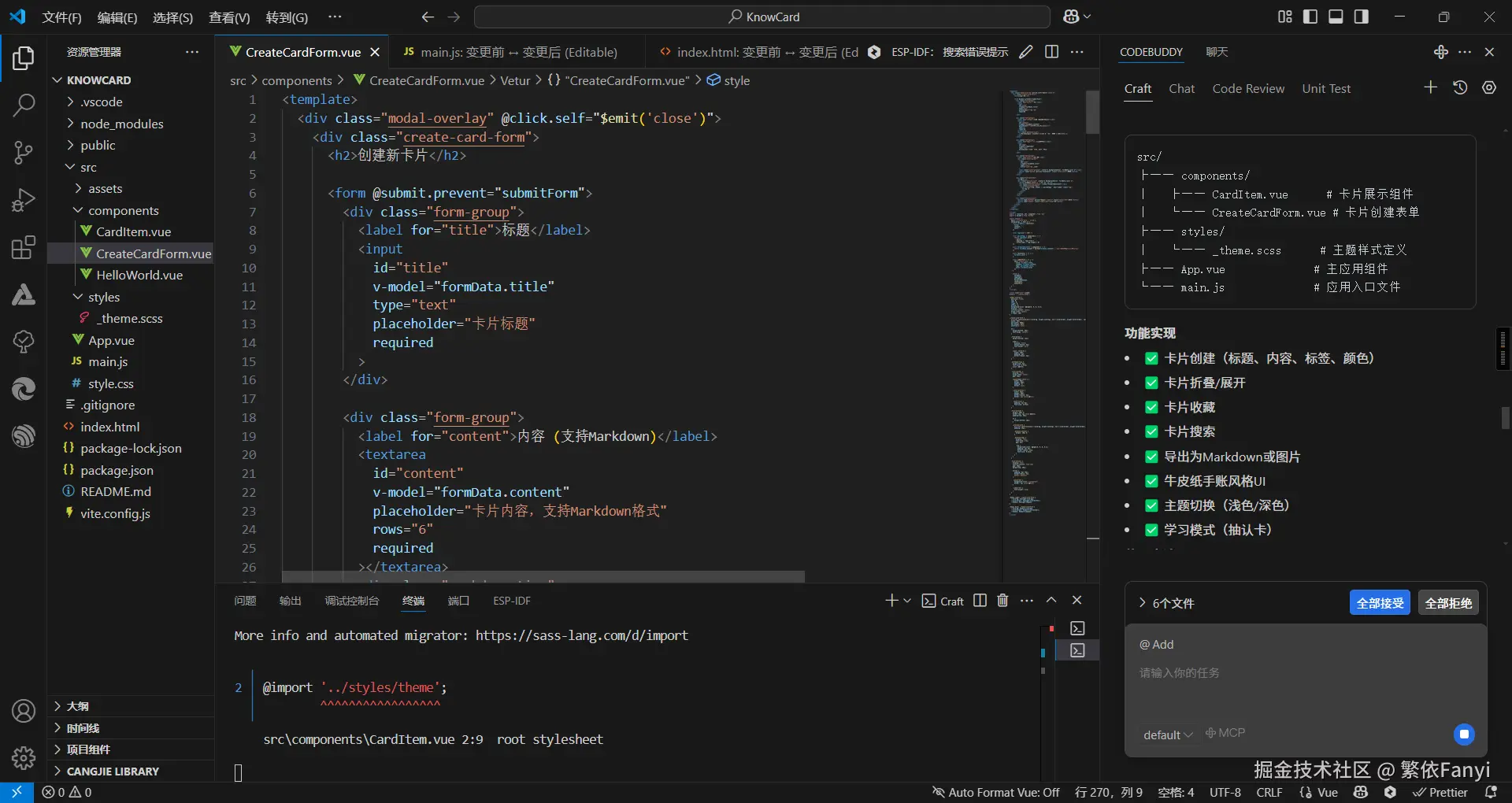Screen dimensions: 1512x803
Task: Open the Extensions view
Action: pyautogui.click(x=24, y=248)
